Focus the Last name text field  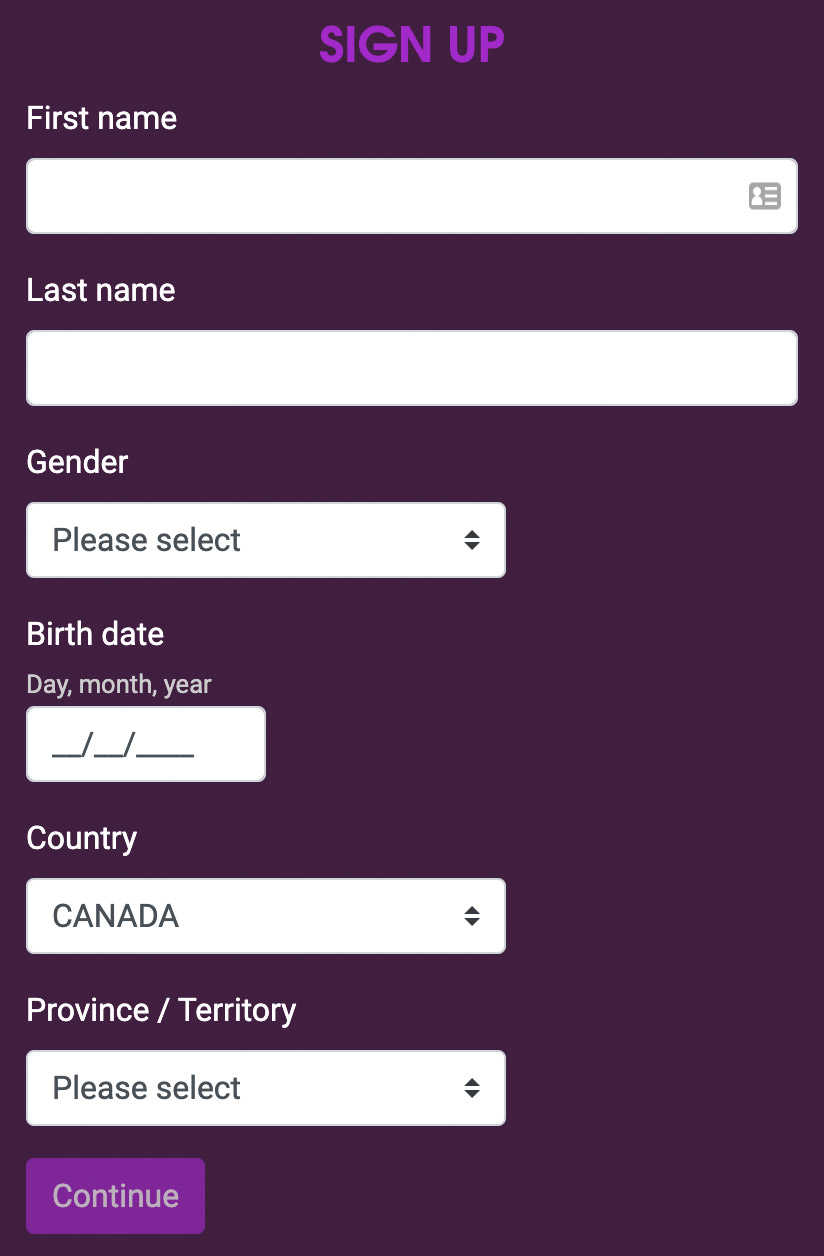click(412, 368)
